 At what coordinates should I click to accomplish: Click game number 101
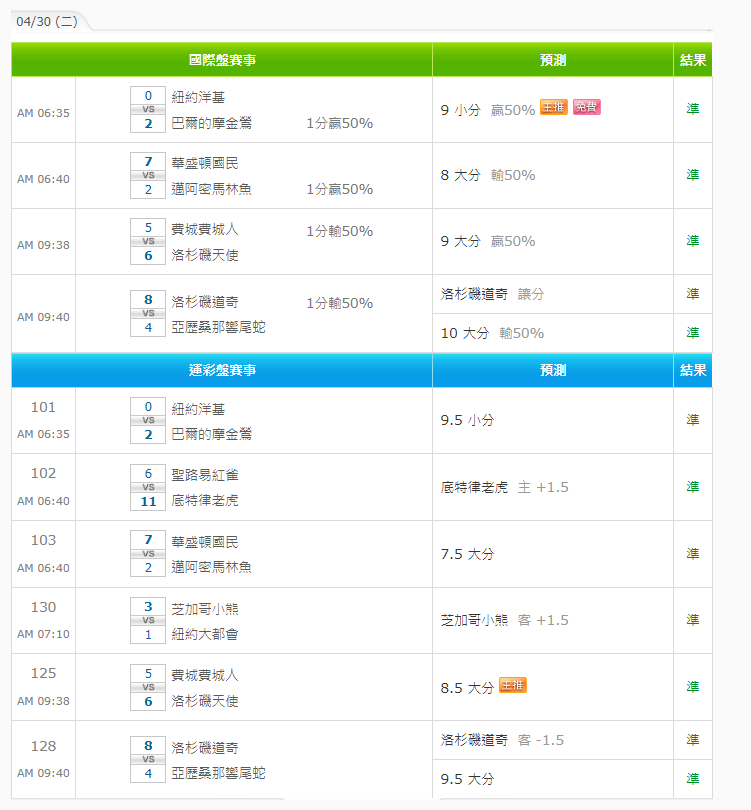point(43,407)
